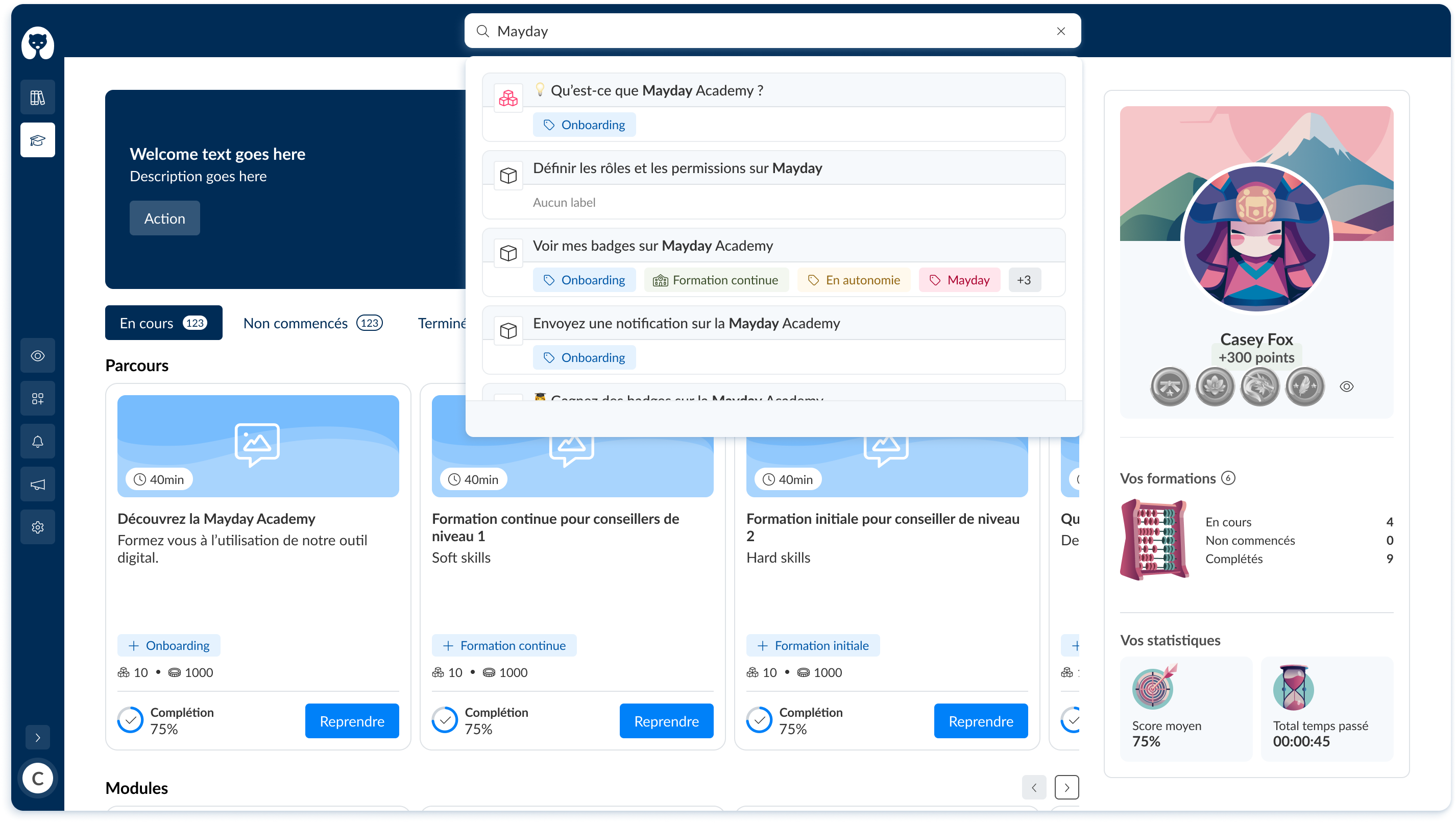
Task: Open notifications bell in sidebar
Action: pos(37,442)
